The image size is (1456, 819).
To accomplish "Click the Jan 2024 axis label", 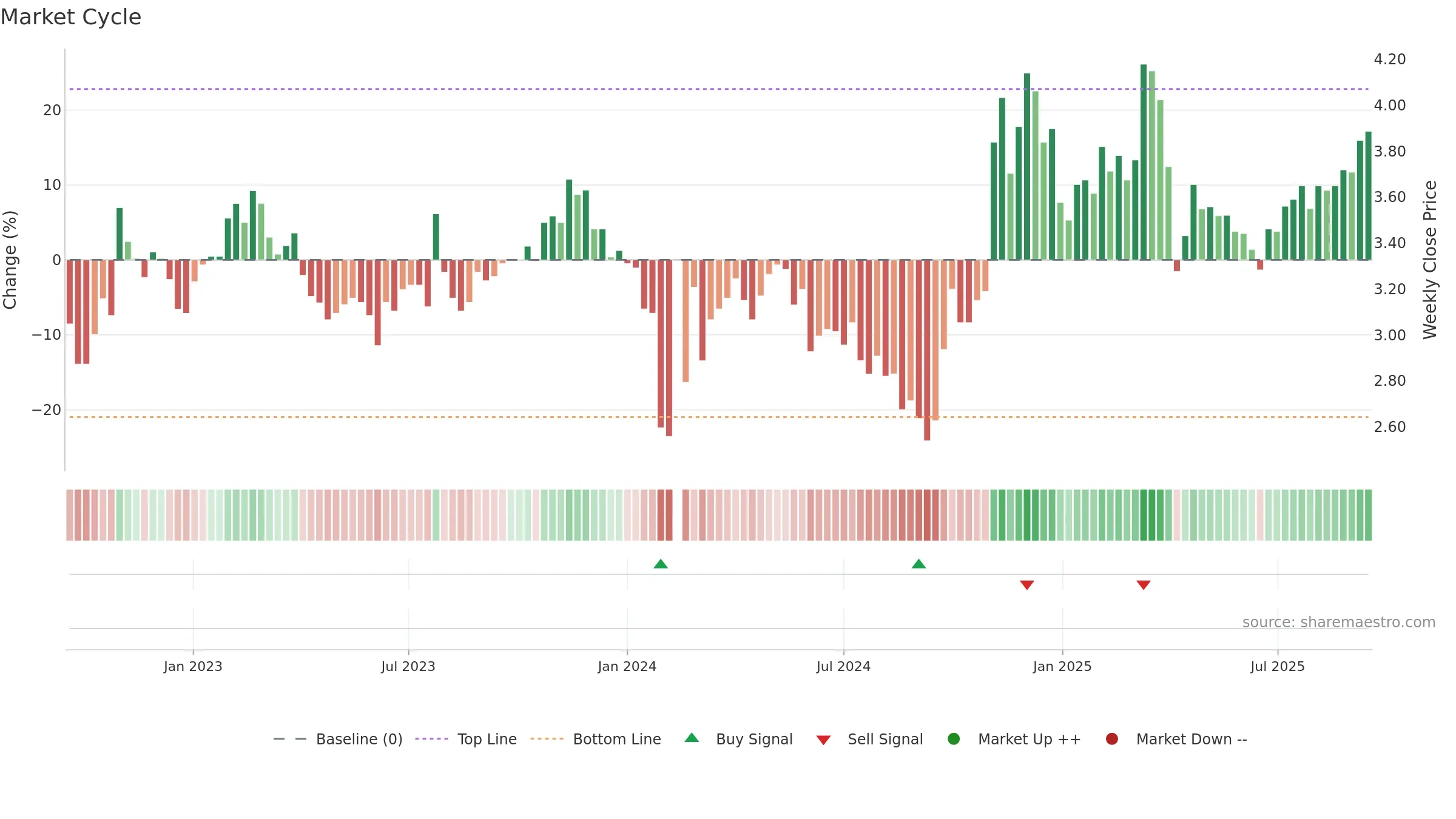I will 627,667.
